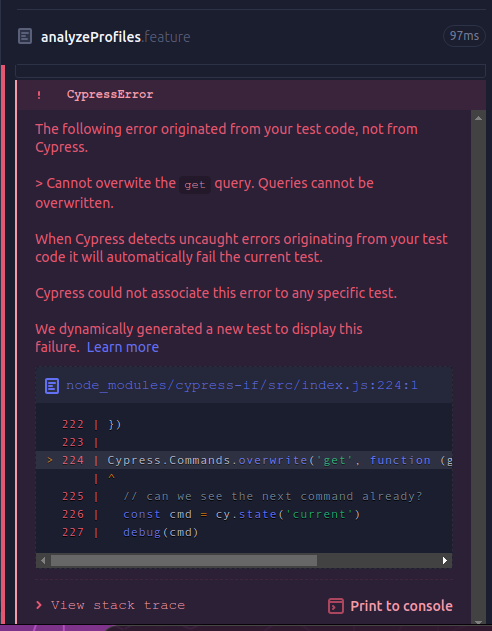Click code line 227 debug(cmd)
Screen dimensions: 492x631
(161, 532)
